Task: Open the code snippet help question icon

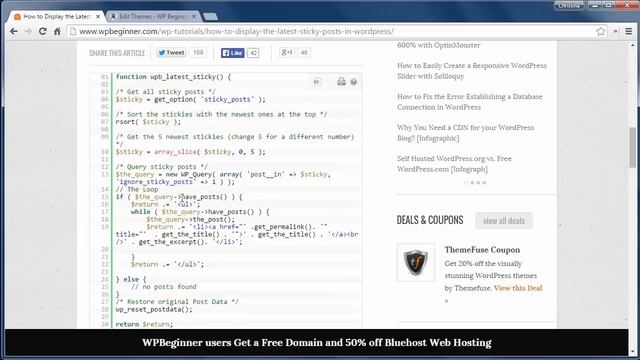Action: pyautogui.click(x=353, y=82)
